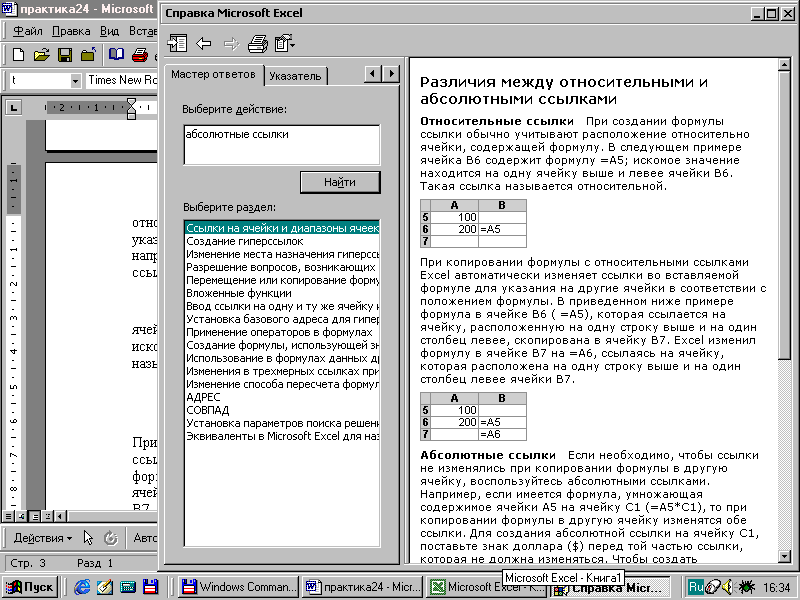Create a new document in Word toolbar

18,55
